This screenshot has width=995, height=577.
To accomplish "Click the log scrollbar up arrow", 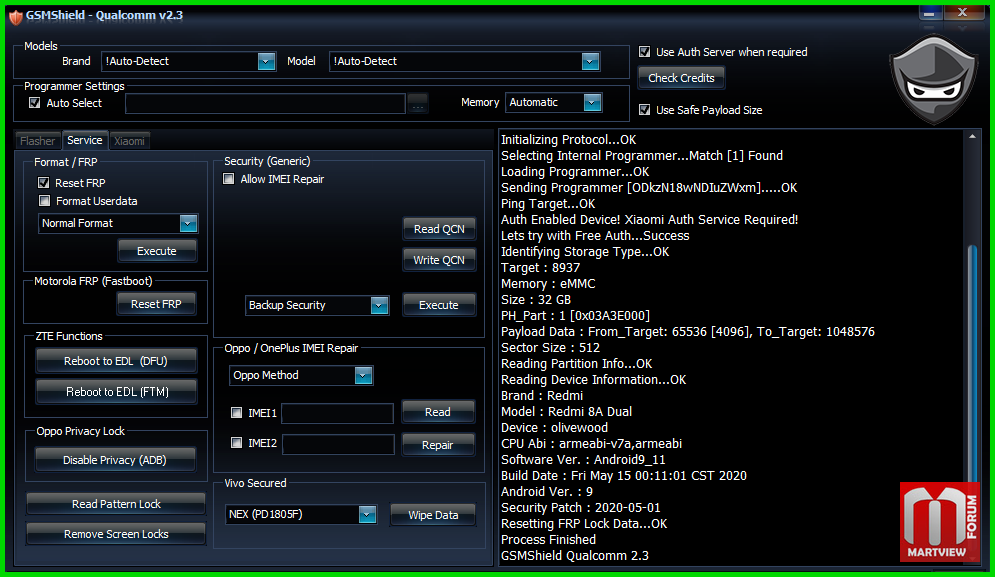I will coord(972,136).
